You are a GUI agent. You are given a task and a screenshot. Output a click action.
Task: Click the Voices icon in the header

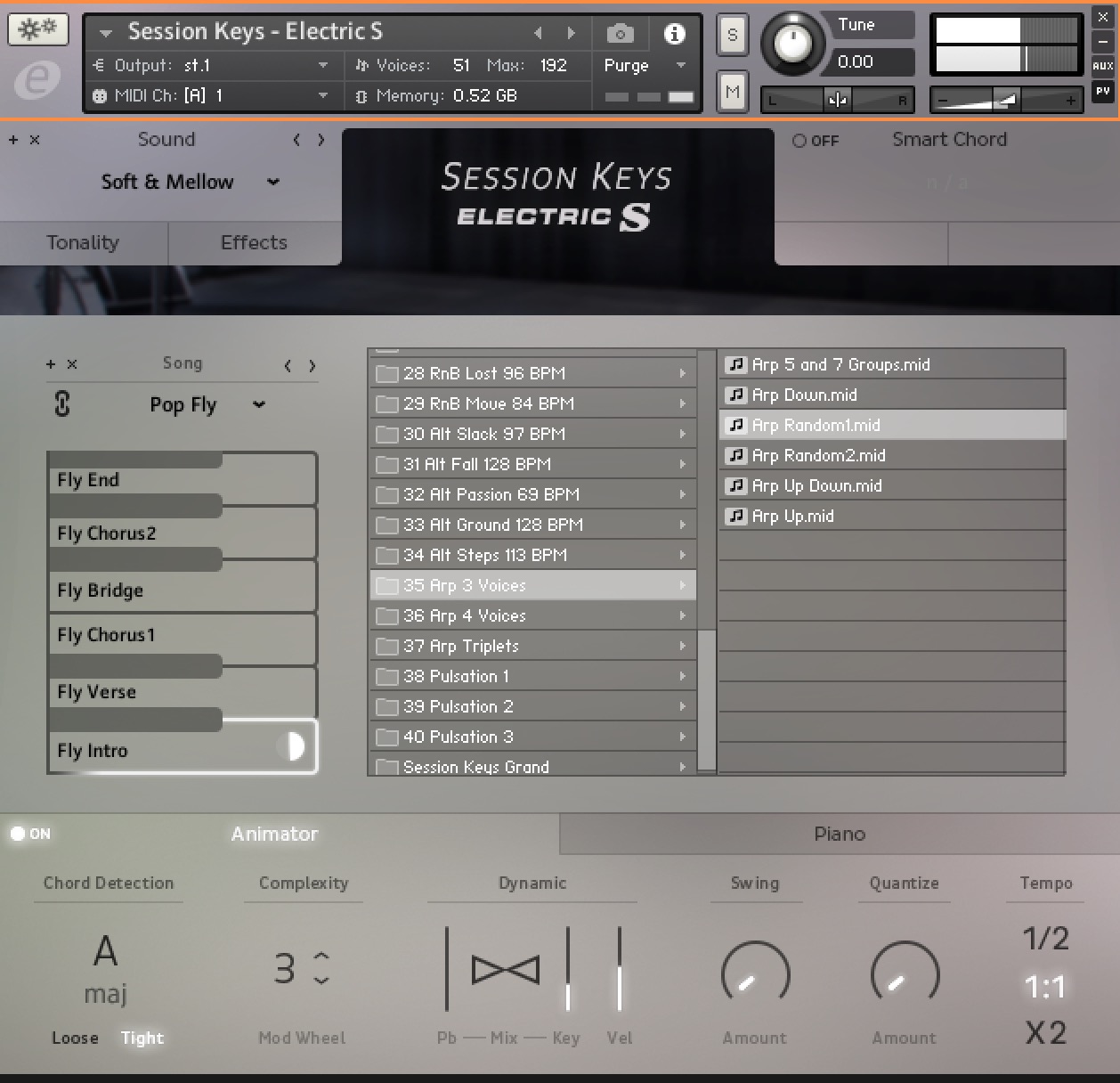(361, 65)
